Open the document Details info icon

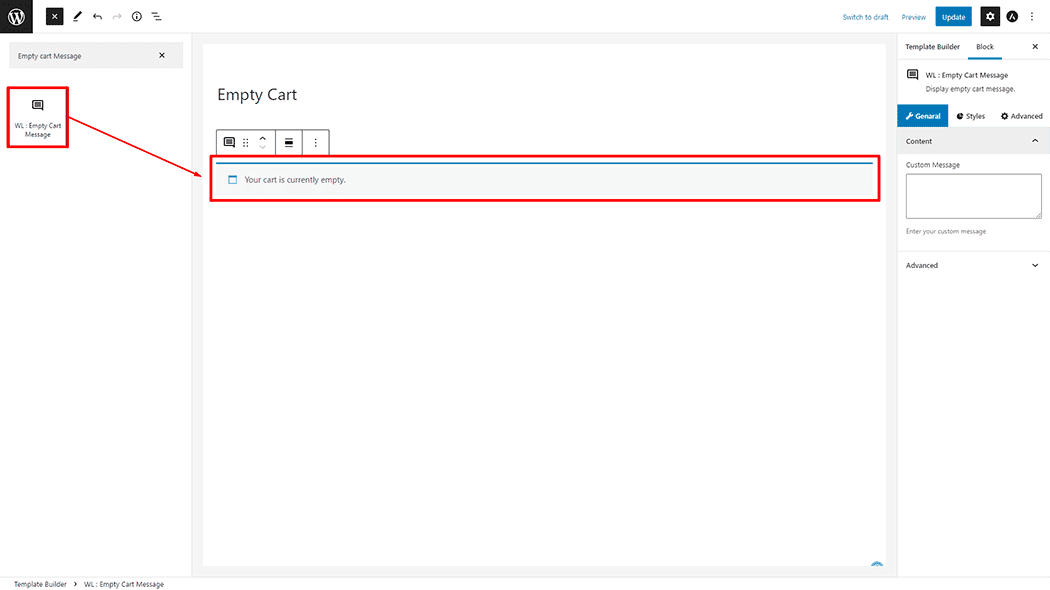(x=137, y=16)
